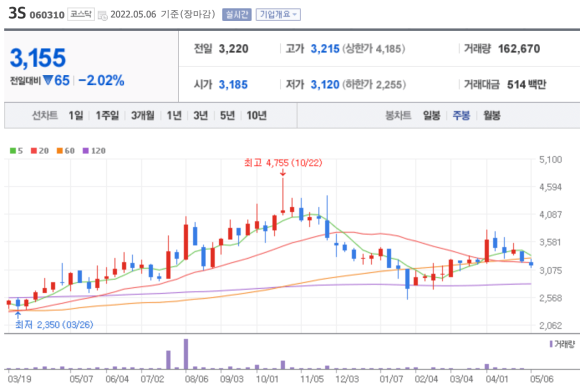
Task: Click the 시가 value 3,185
Action: coord(233,85)
